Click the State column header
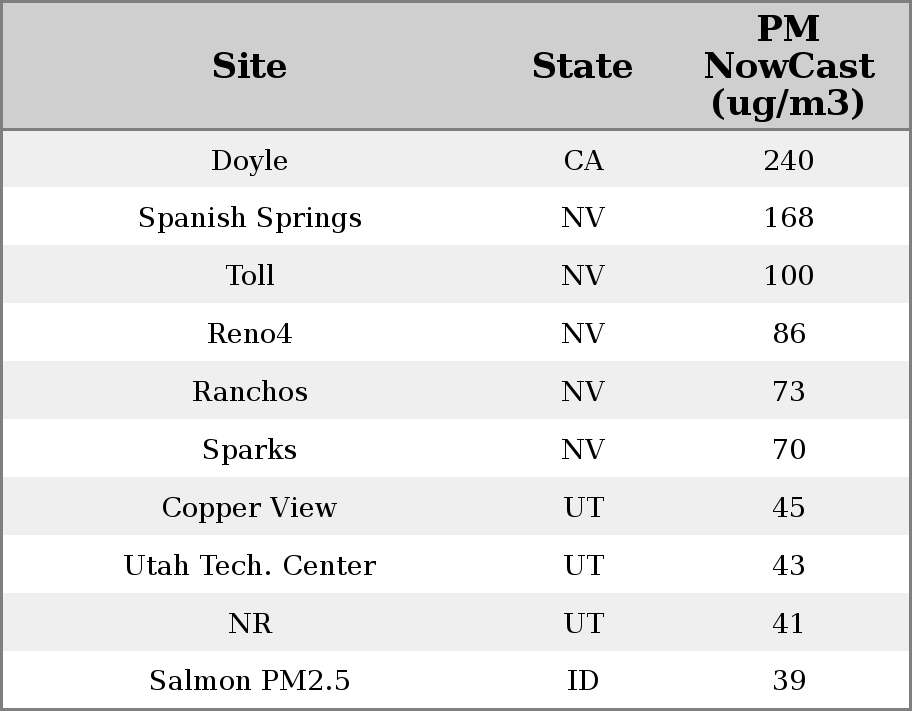 pos(582,67)
